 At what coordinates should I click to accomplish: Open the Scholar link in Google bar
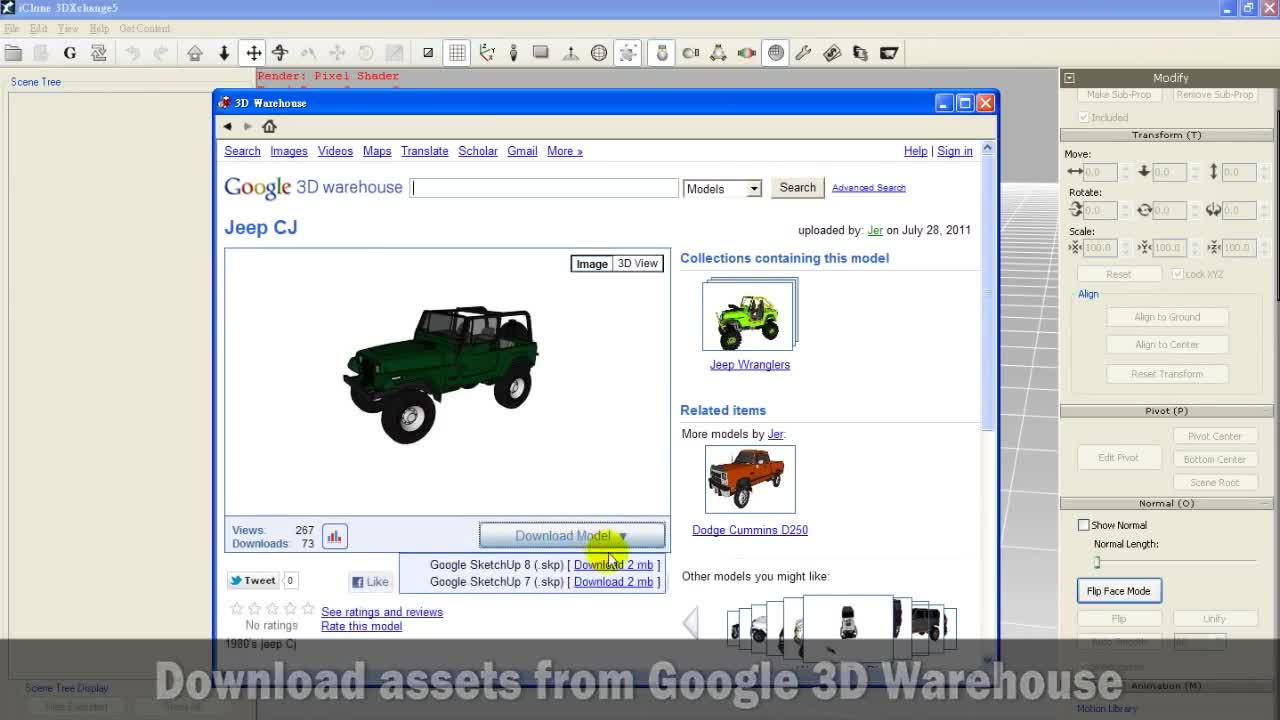click(x=478, y=151)
